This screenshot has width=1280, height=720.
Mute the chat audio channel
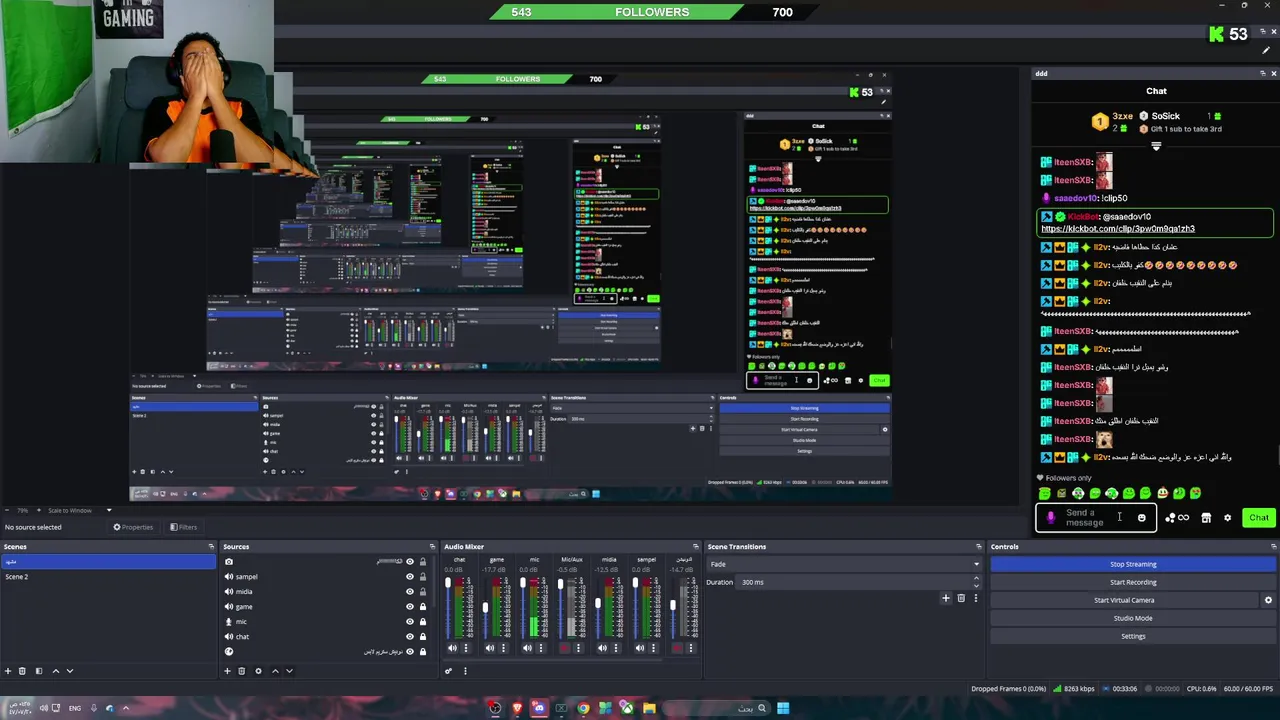click(452, 648)
